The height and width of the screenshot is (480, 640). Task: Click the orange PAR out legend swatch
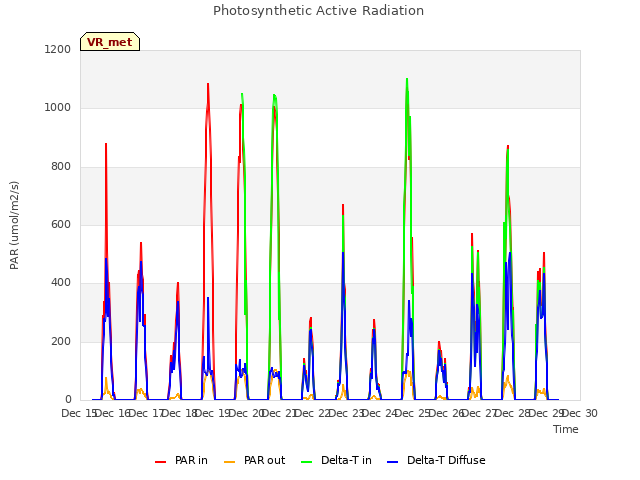(x=230, y=462)
